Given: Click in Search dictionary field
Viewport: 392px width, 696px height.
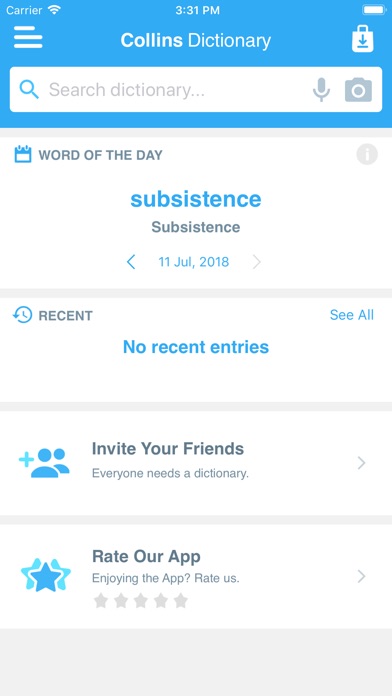Looking at the screenshot, I should pos(178,90).
